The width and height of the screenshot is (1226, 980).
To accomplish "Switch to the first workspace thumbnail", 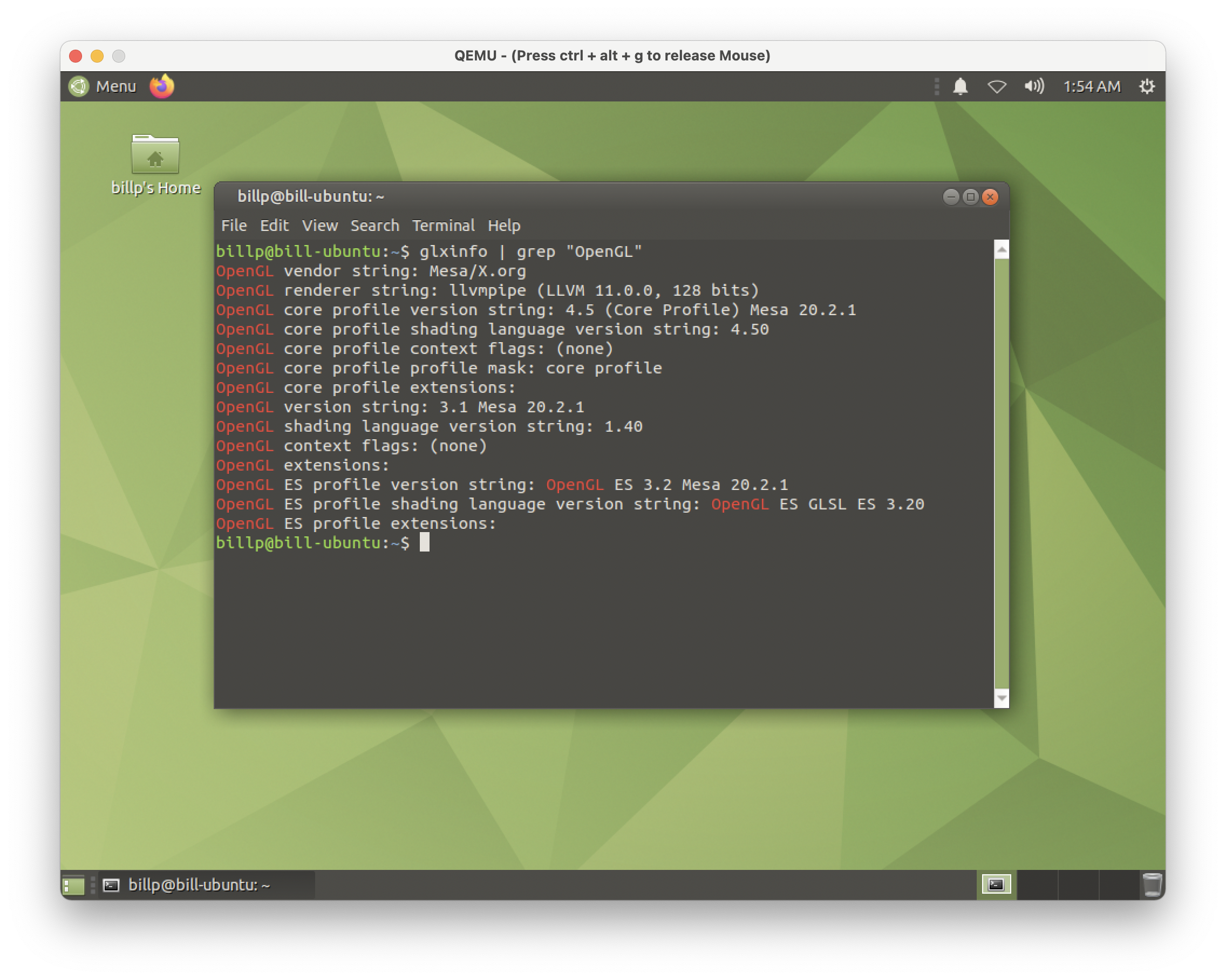I will pos(996,884).
